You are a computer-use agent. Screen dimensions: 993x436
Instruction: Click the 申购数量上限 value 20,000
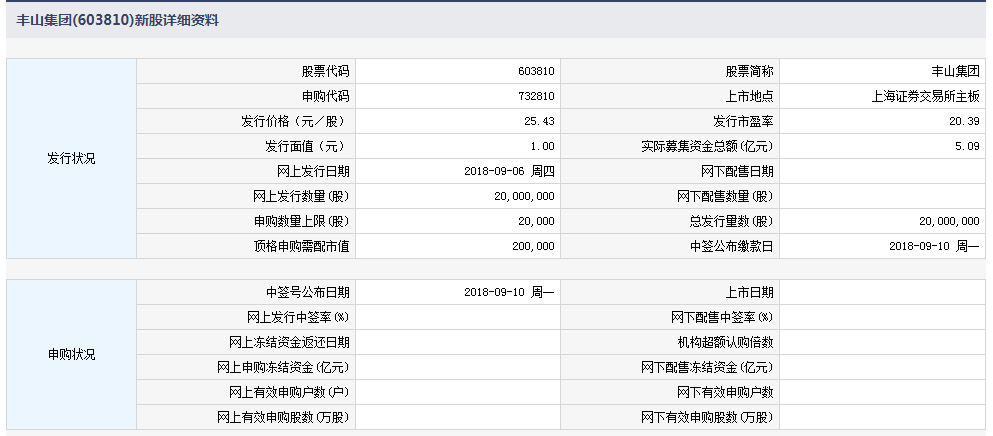pyautogui.click(x=537, y=221)
